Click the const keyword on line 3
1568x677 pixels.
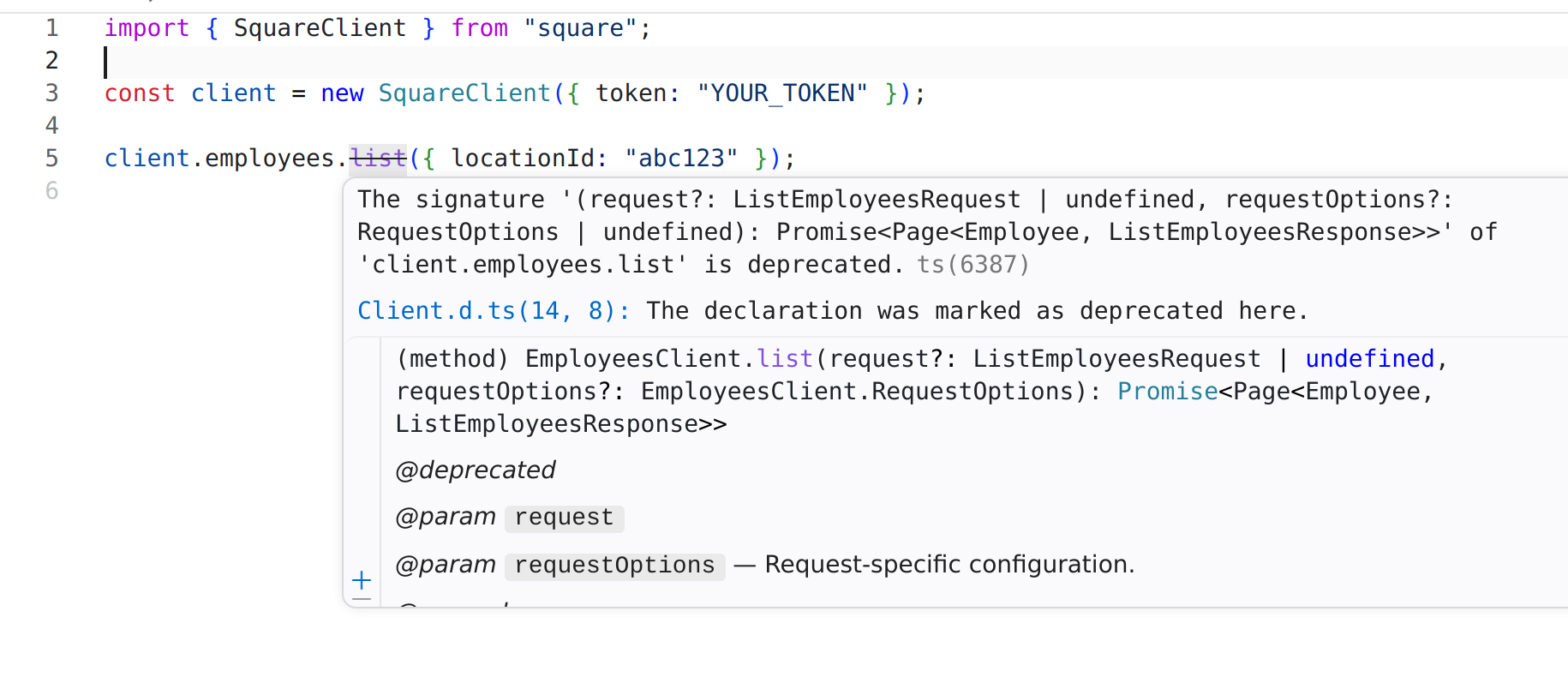pos(140,93)
